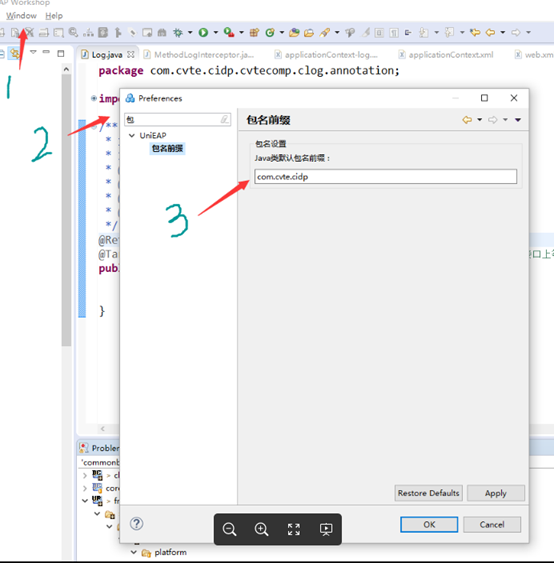Click the Run Last Tool icon with red toolbox
This screenshot has height=563, width=554.
tap(229, 33)
